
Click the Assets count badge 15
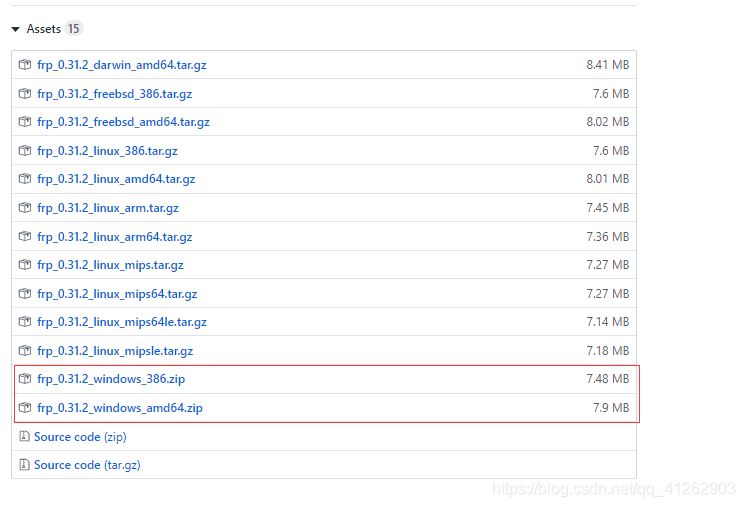coord(74,29)
